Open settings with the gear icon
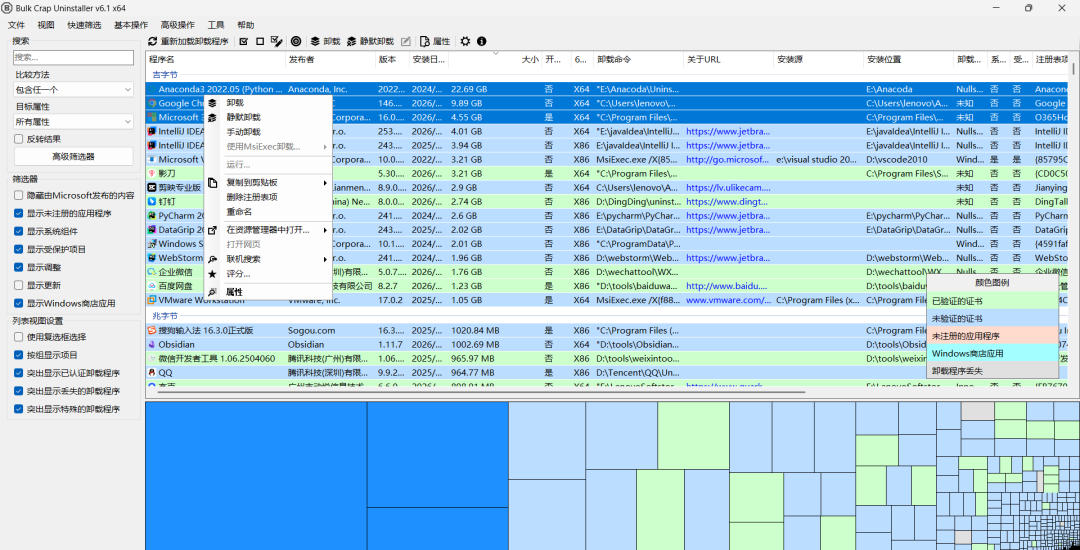 (466, 41)
